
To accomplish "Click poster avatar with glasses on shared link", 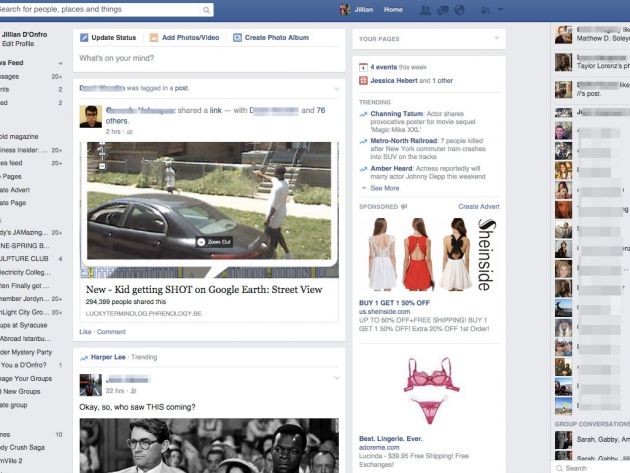I will click(x=90, y=117).
